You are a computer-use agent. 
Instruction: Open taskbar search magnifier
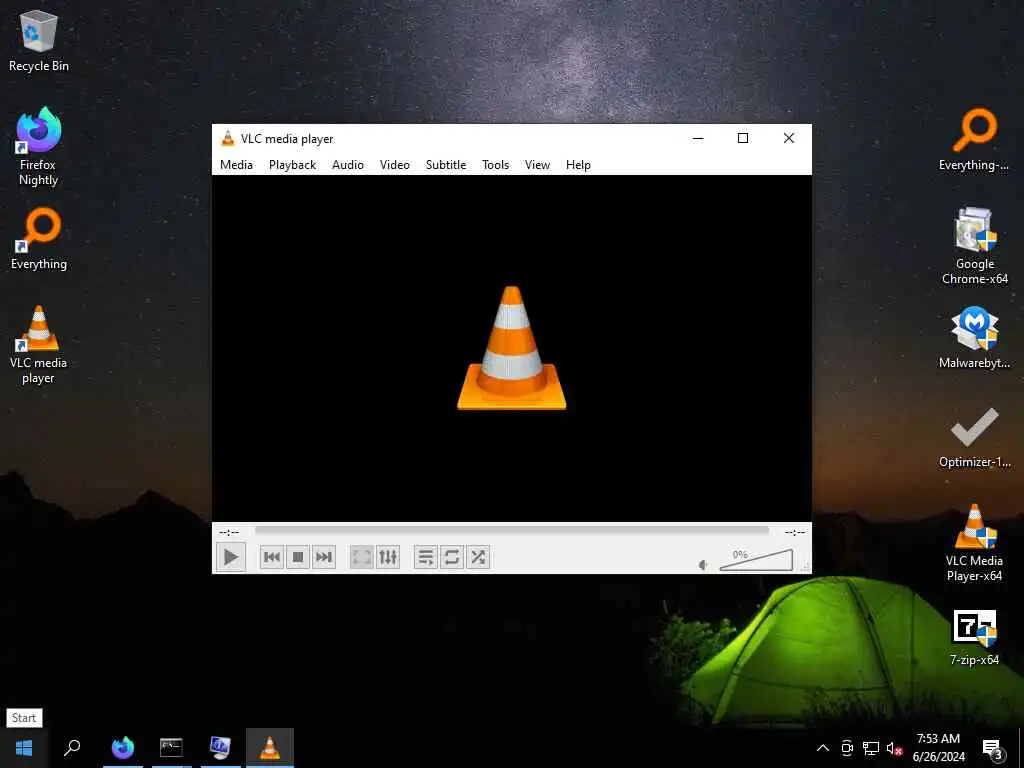72,748
